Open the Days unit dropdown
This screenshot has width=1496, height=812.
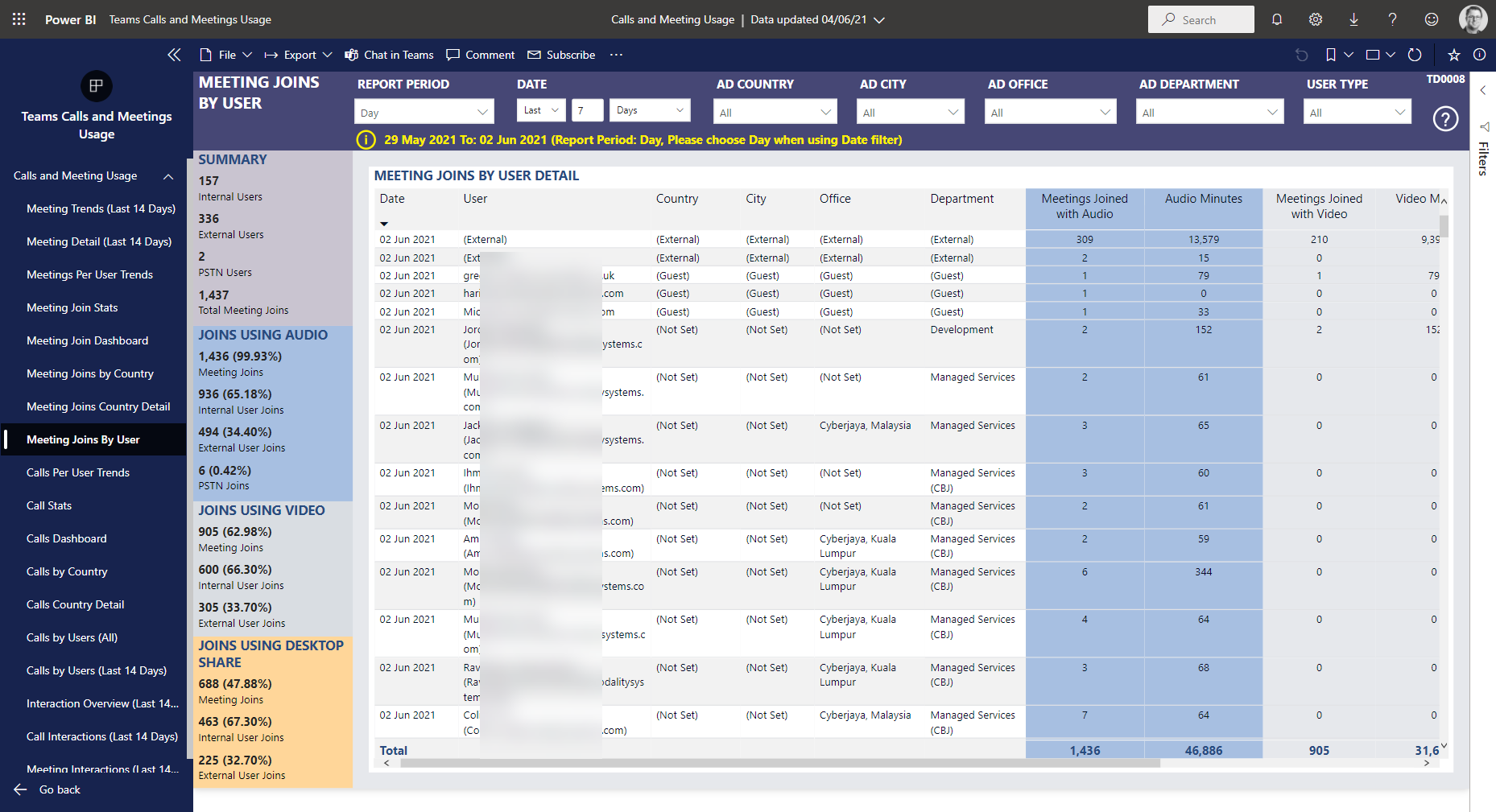click(651, 110)
